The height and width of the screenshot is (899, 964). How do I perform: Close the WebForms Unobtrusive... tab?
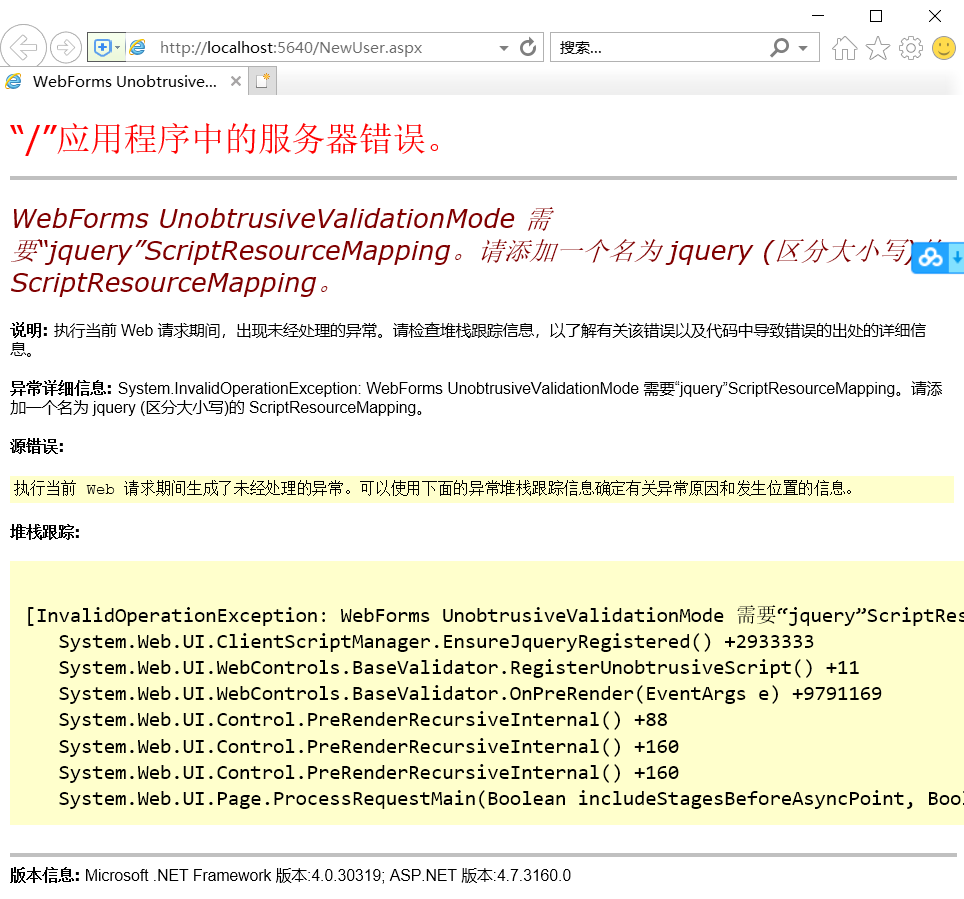pos(235,81)
